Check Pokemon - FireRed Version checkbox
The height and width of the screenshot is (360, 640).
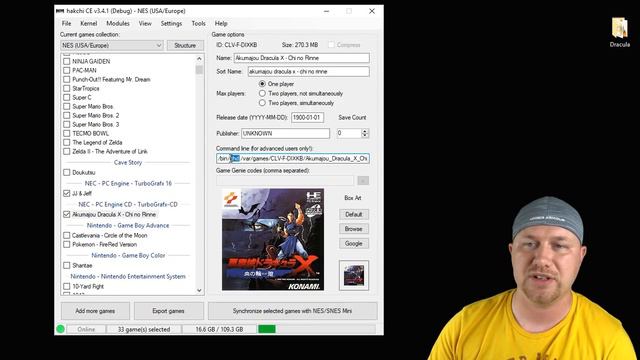(67, 244)
